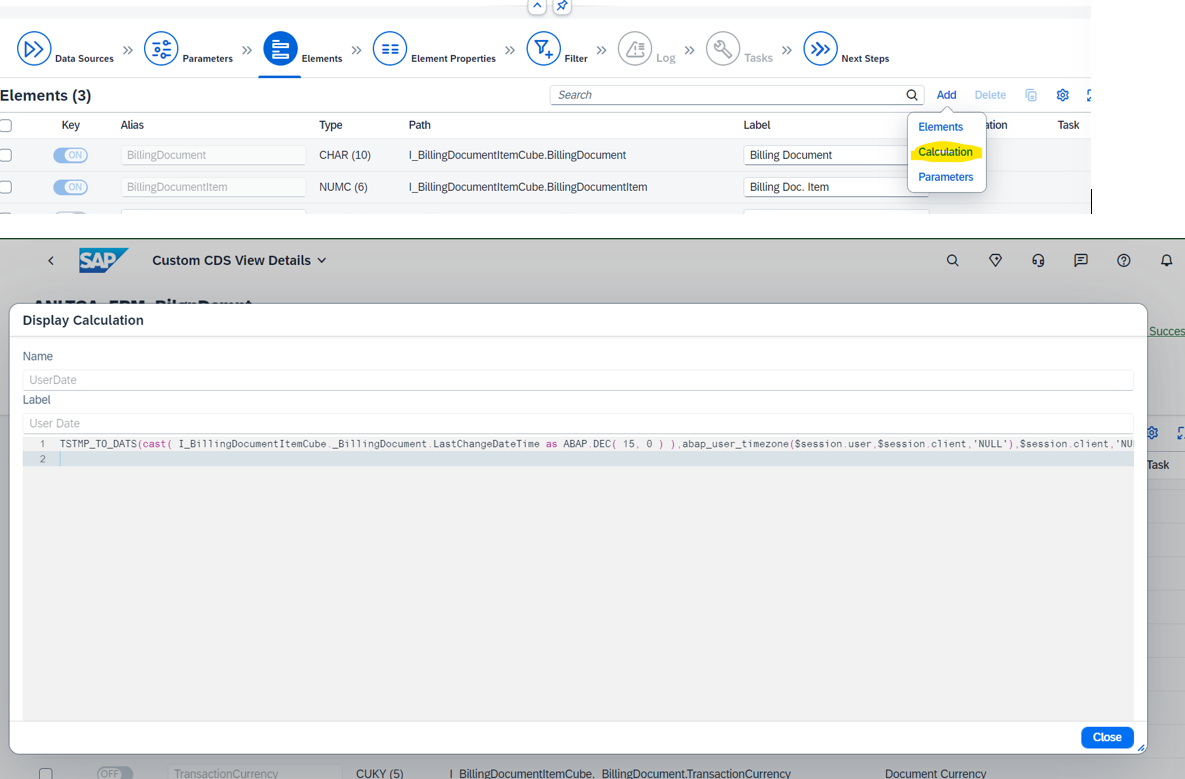
Task: Toggle Key switch for BillingDocument
Action: click(70, 155)
